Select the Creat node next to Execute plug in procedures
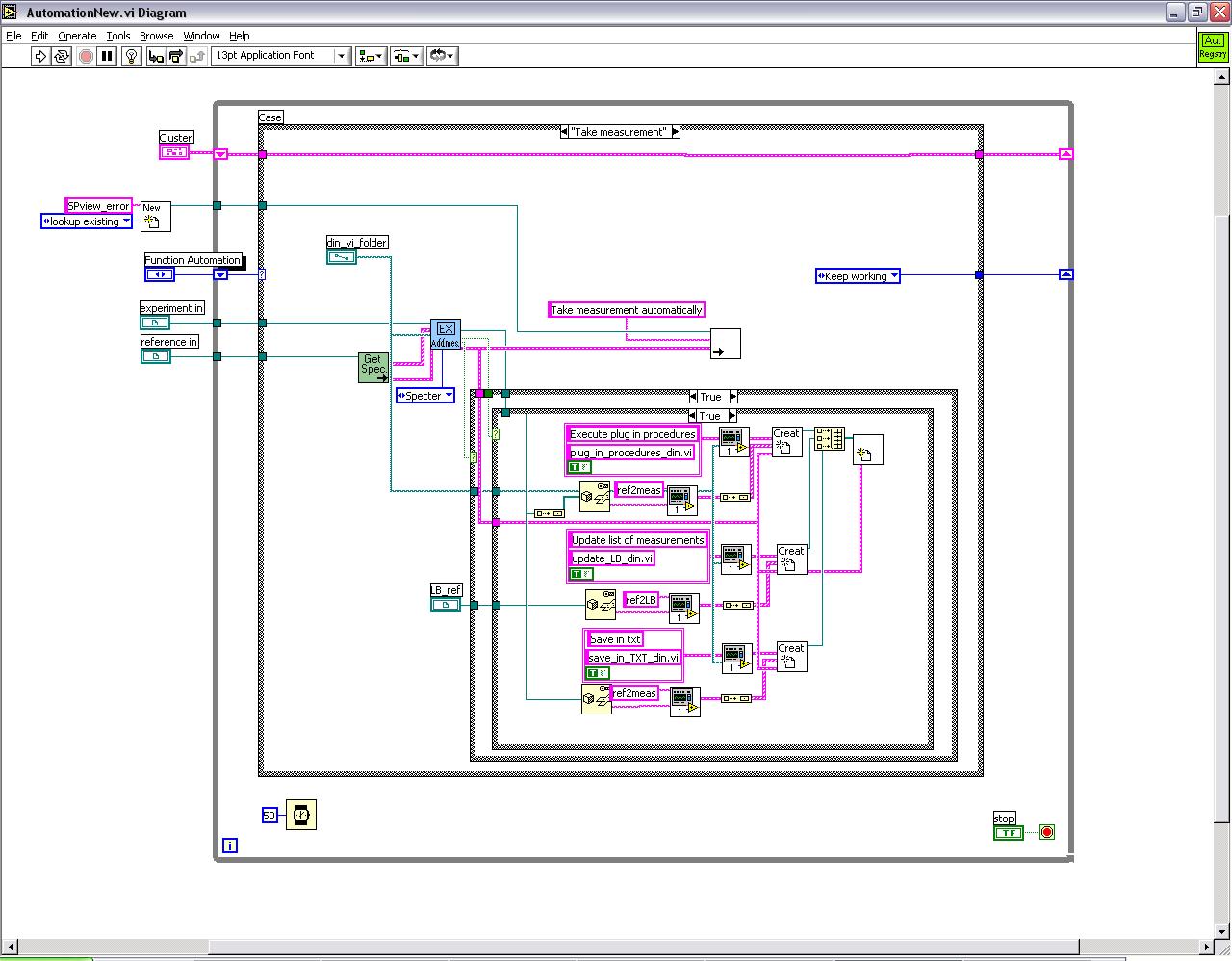The height and width of the screenshot is (961, 1232). click(x=786, y=442)
